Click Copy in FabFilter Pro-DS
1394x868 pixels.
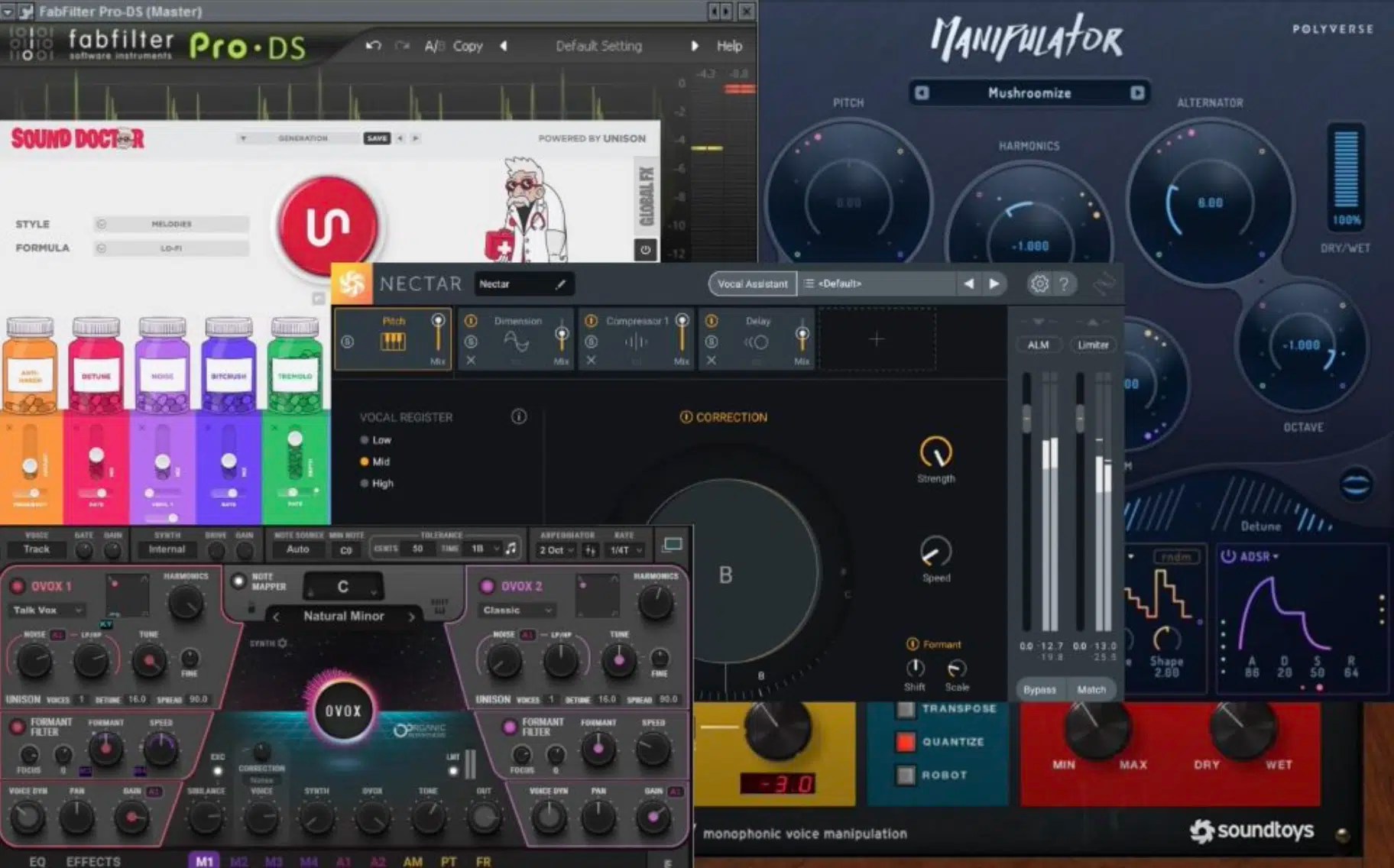[x=468, y=46]
